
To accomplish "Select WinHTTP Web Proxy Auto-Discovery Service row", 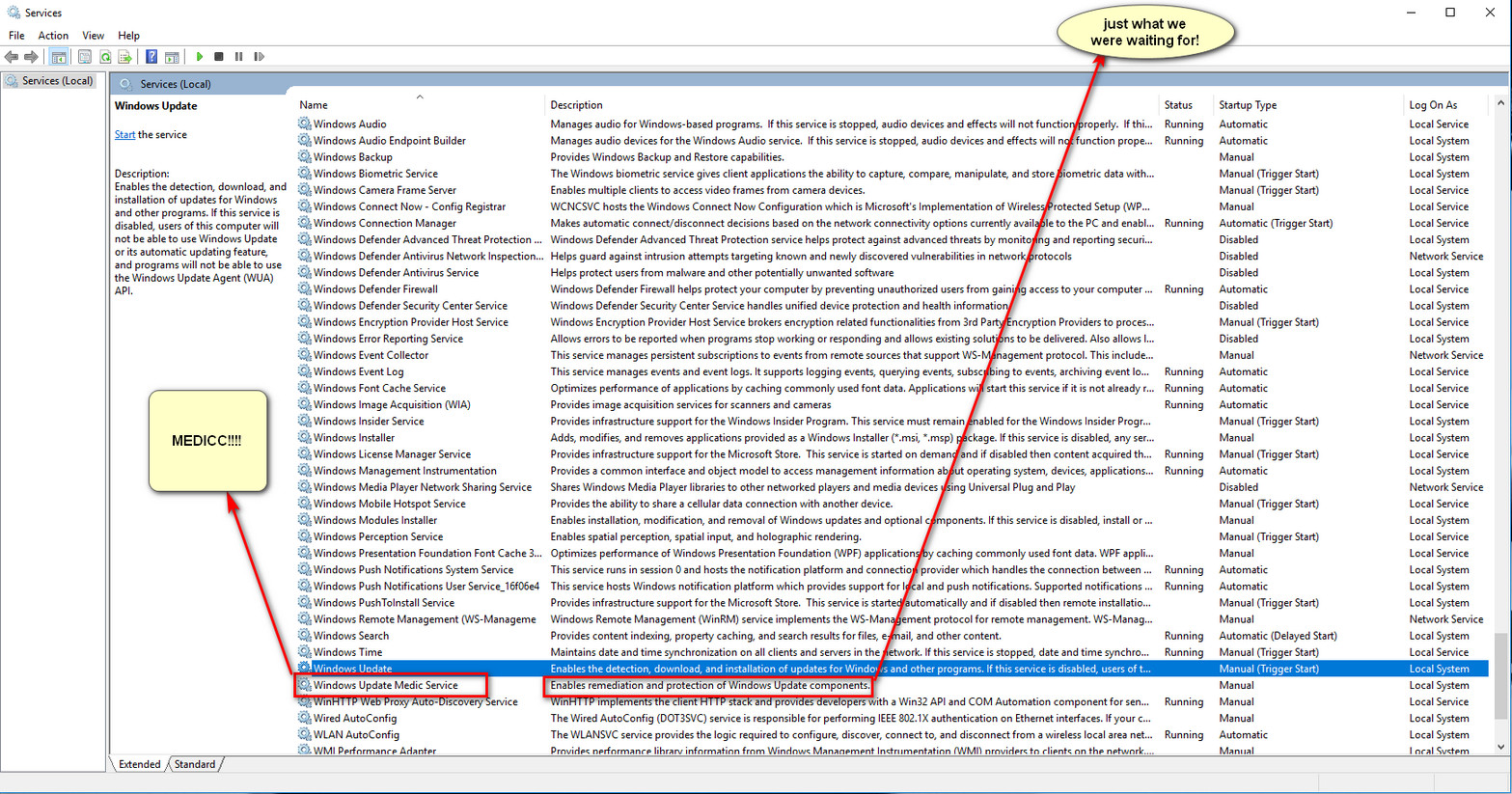I will pyautogui.click(x=893, y=701).
